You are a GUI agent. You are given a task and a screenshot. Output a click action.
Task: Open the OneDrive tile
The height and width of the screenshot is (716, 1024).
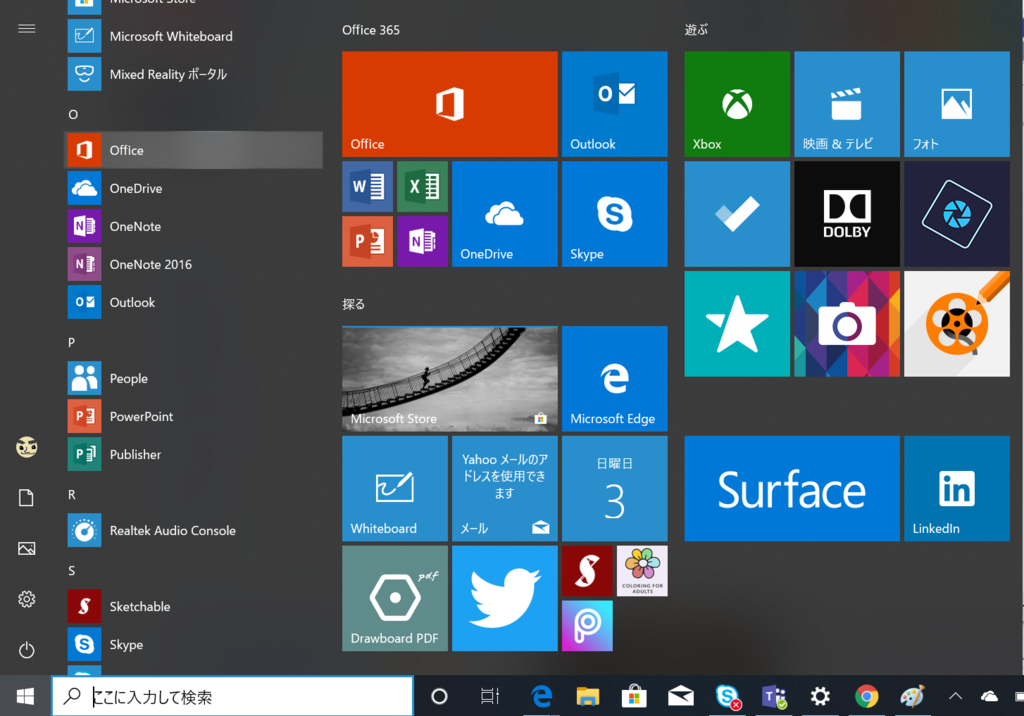click(x=505, y=214)
